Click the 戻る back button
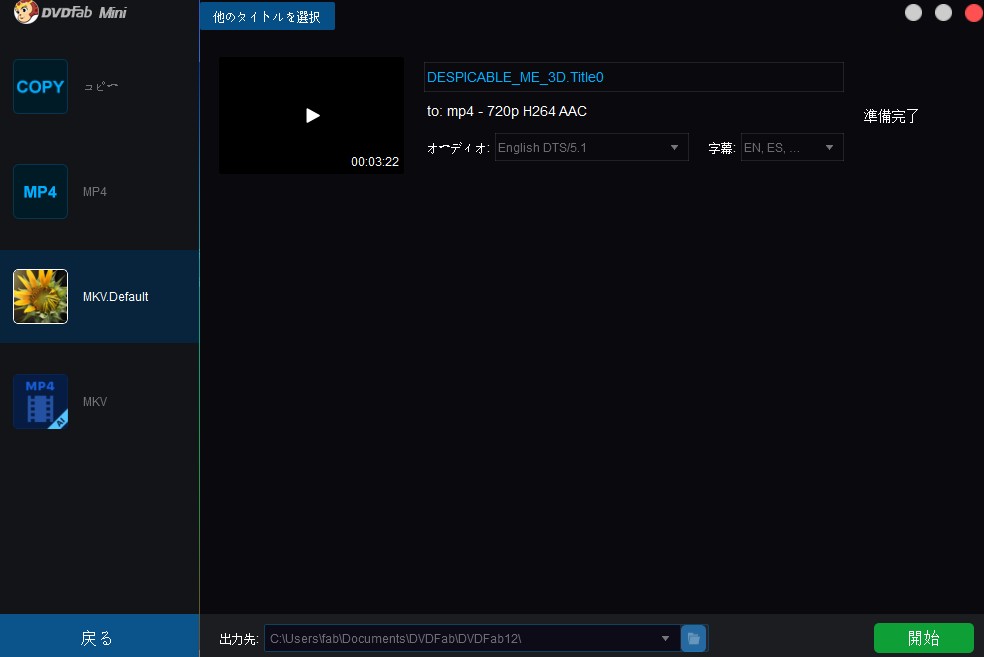This screenshot has width=984, height=657. click(99, 636)
